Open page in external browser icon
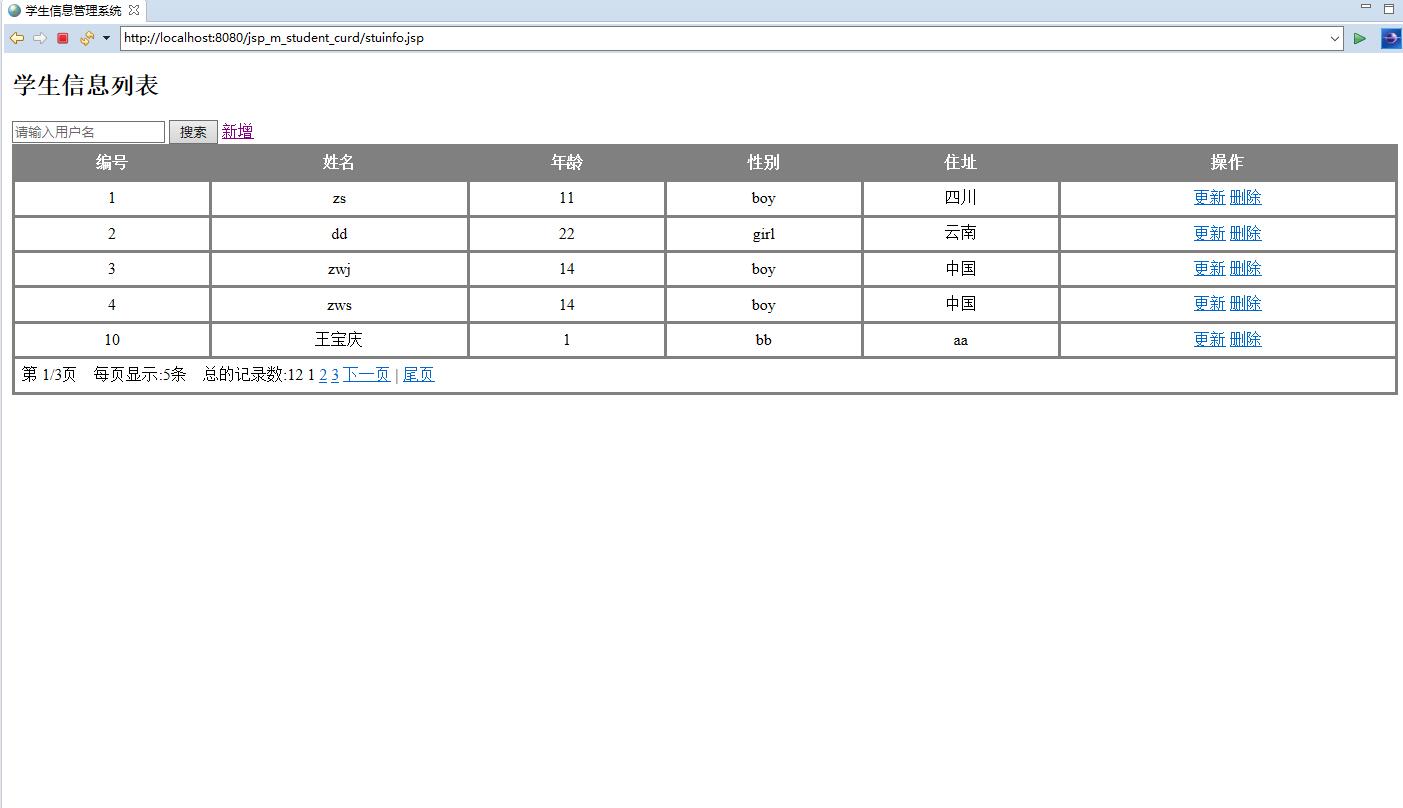The width and height of the screenshot is (1403, 808). click(x=1390, y=38)
